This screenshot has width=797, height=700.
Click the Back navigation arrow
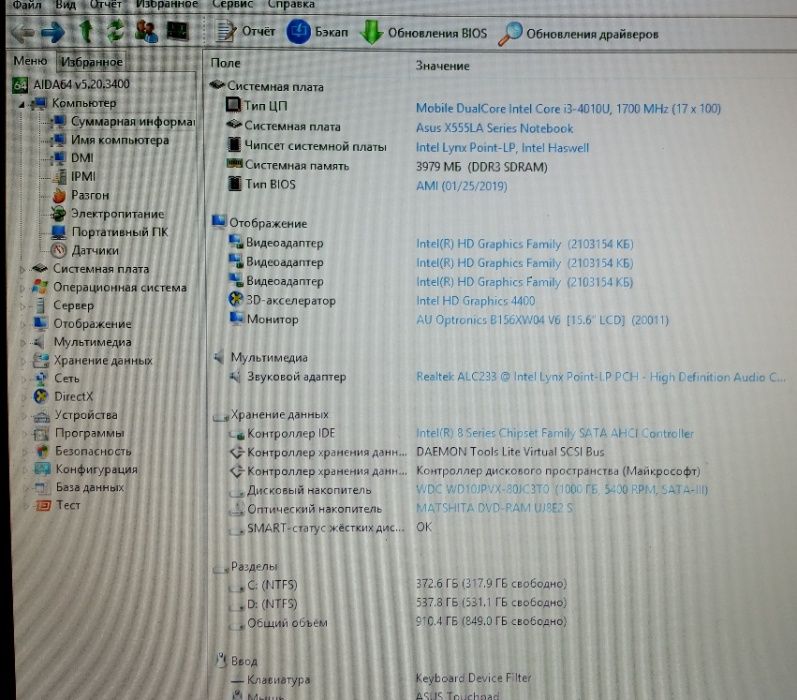click(x=22, y=33)
